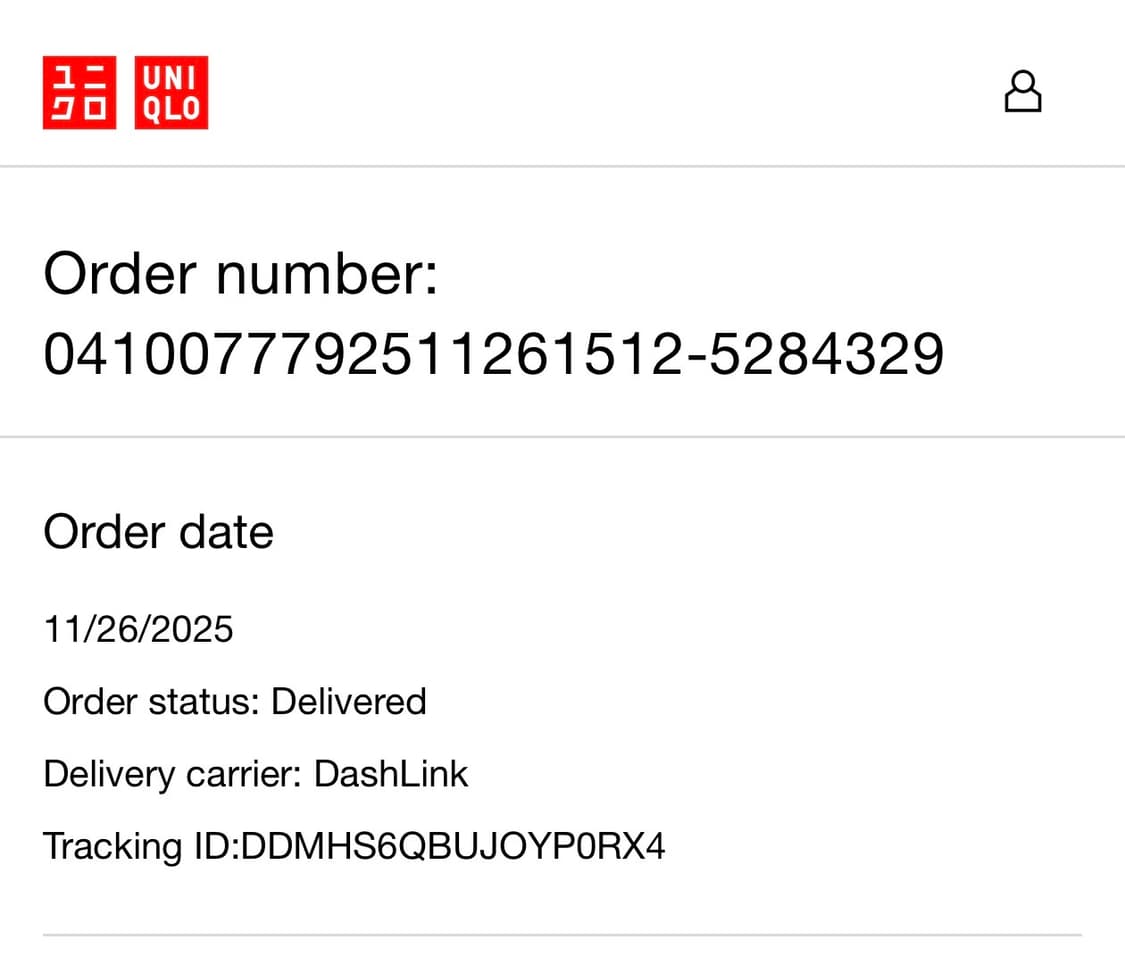Click the "Tracking ID:" label
The width and height of the screenshot is (1125, 955).
141,846
